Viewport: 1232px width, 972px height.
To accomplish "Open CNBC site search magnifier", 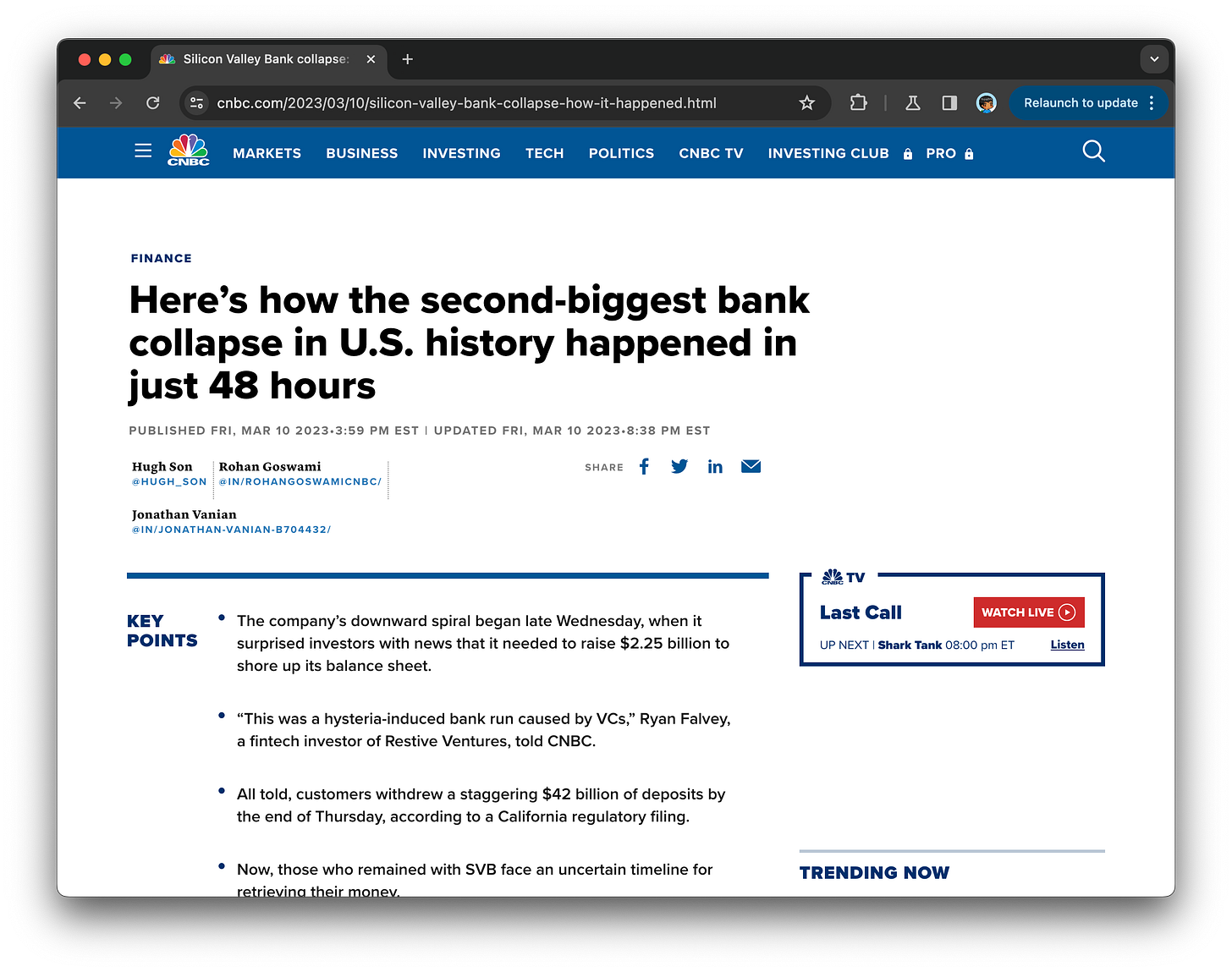I will pos(1093,151).
